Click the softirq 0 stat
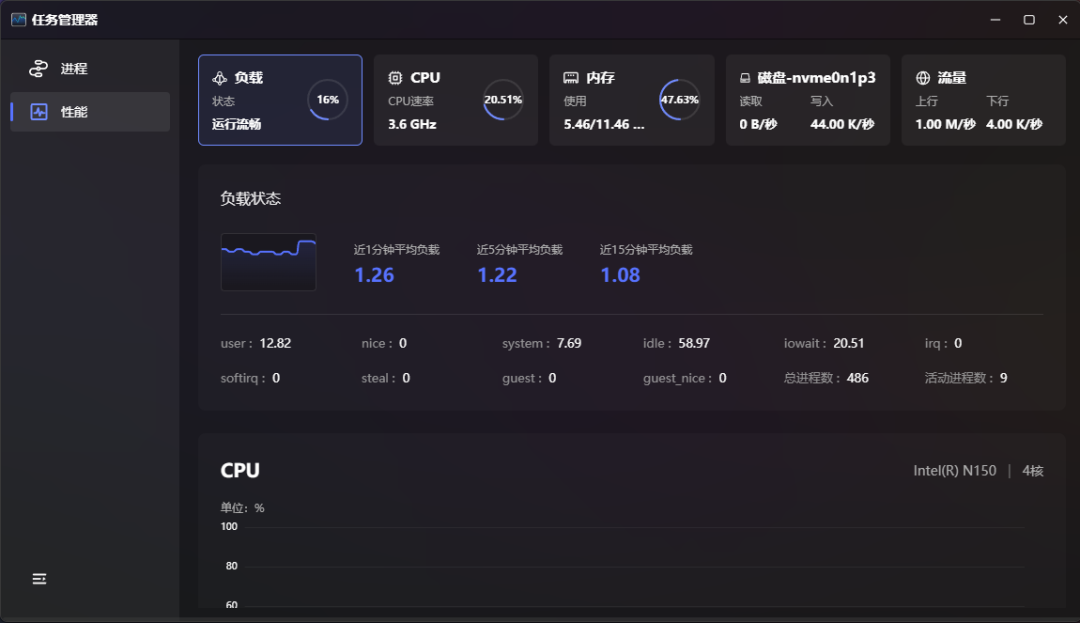Screen dimensions: 1080x623 tap(250, 378)
